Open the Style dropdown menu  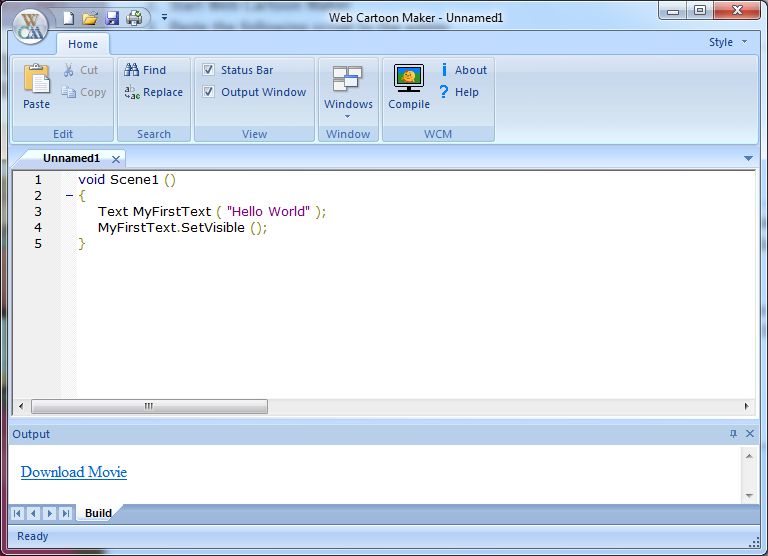click(x=728, y=42)
